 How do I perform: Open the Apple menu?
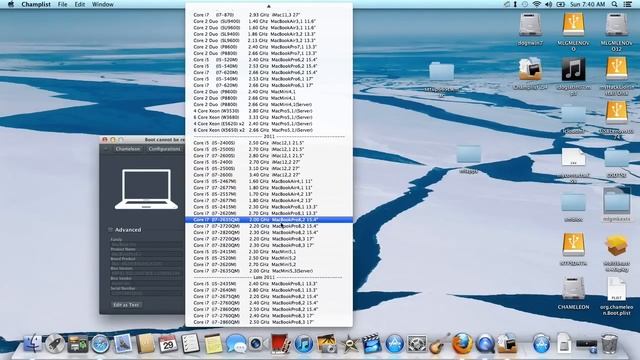click(11, 4)
